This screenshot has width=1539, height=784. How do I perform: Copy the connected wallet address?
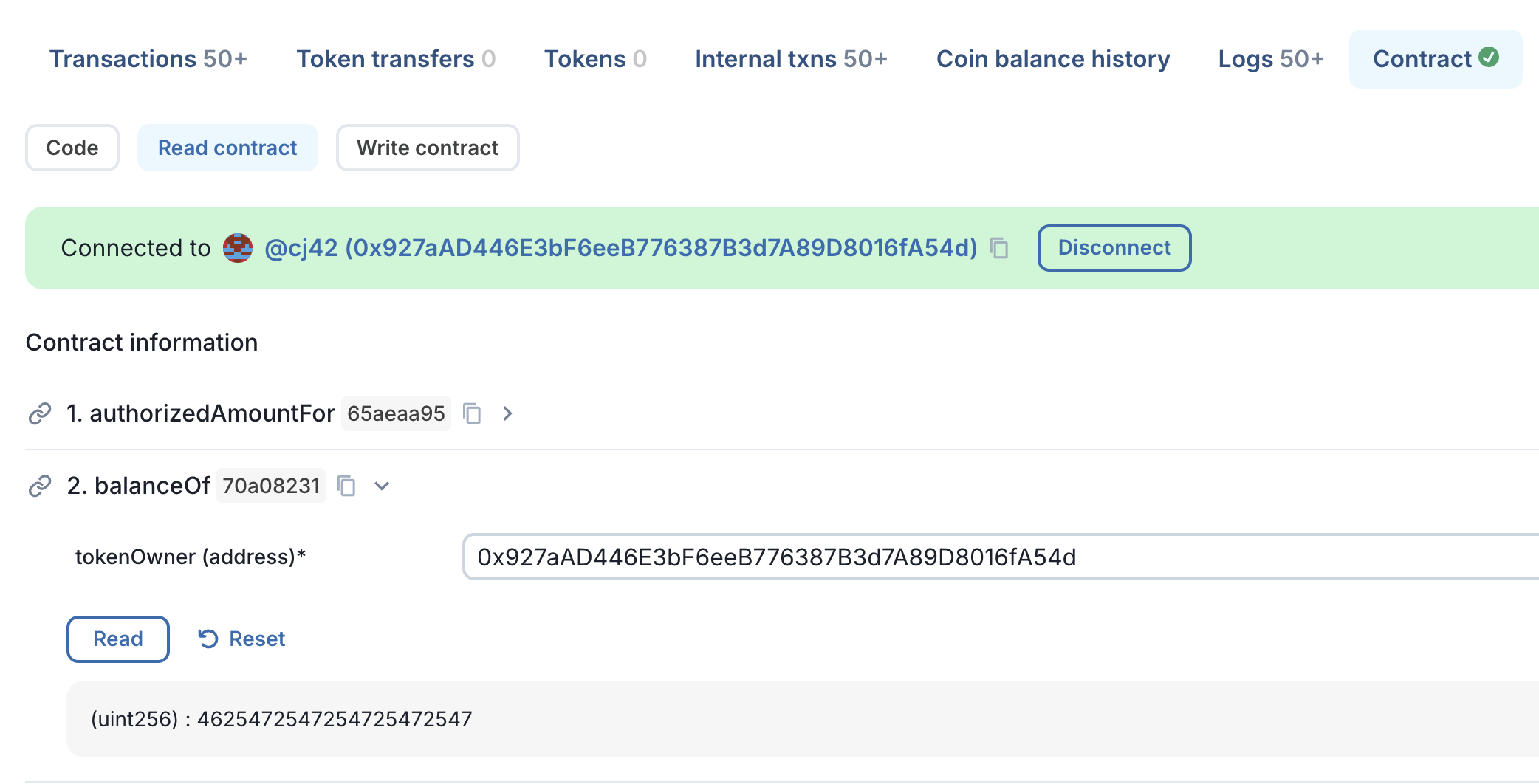click(x=999, y=248)
